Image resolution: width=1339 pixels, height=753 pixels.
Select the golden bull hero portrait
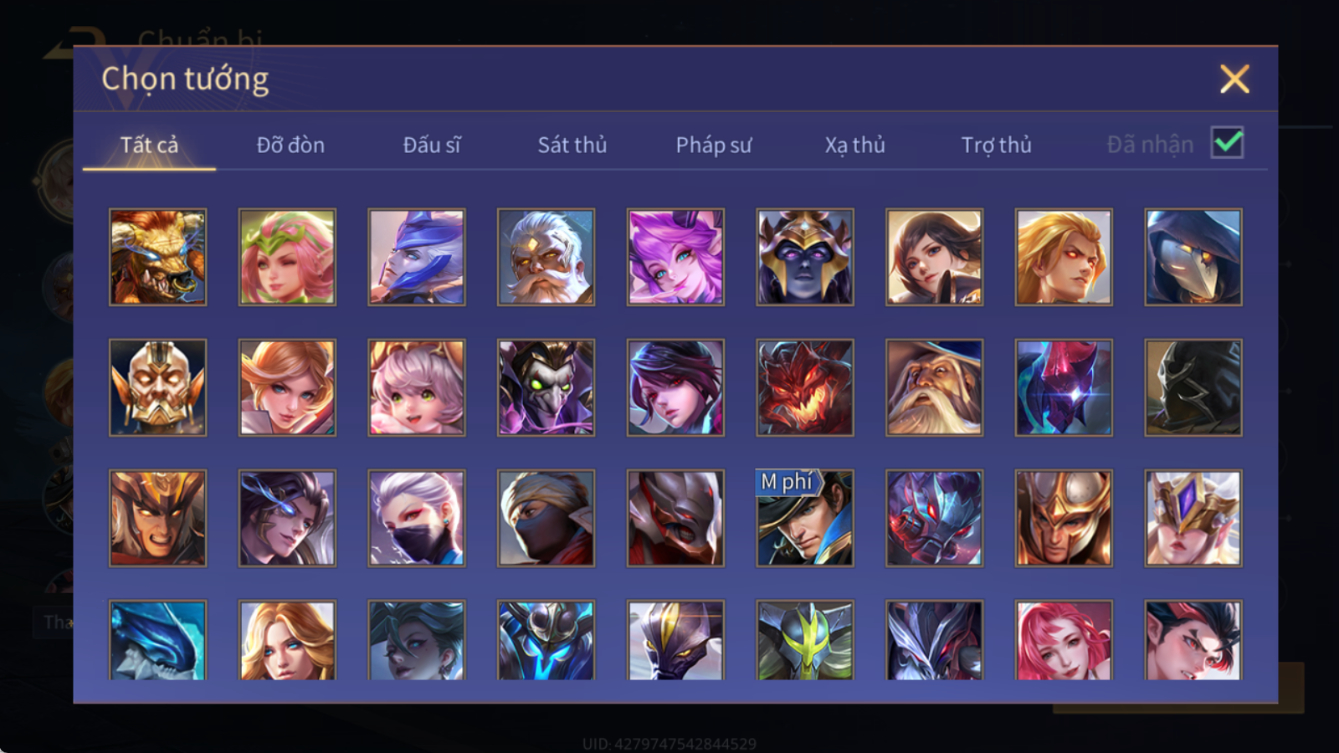pyautogui.click(x=158, y=257)
